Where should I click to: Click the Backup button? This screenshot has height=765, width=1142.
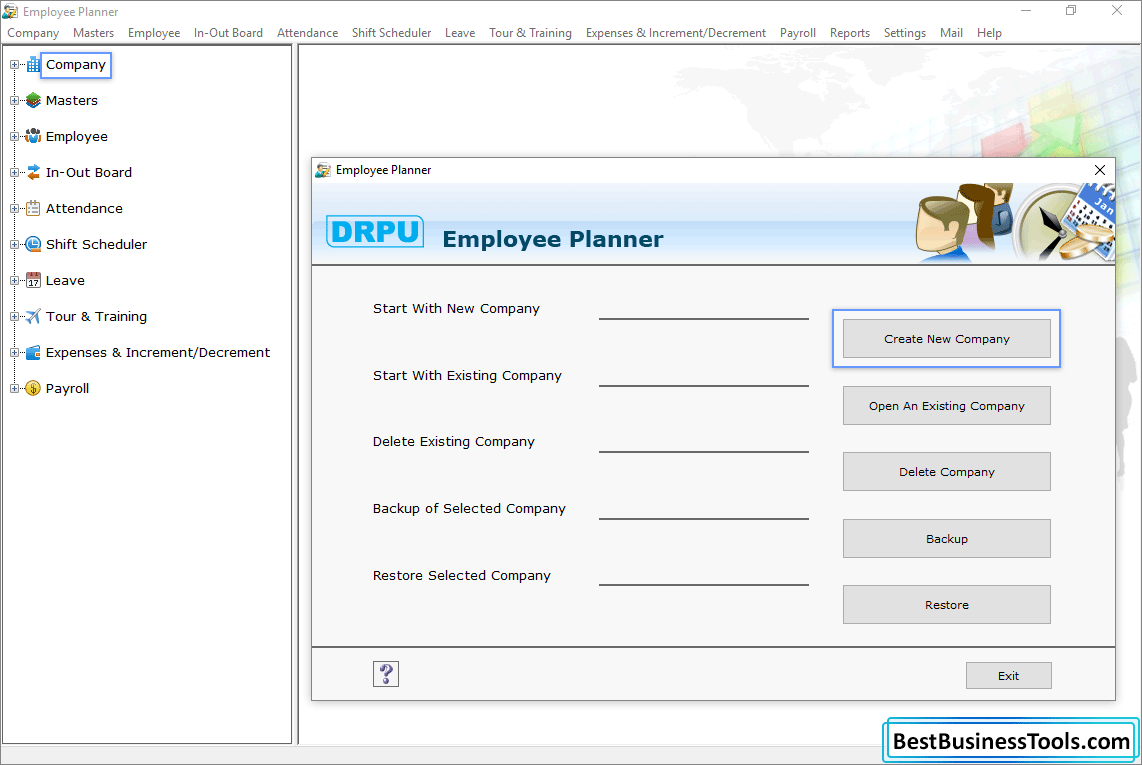(947, 539)
